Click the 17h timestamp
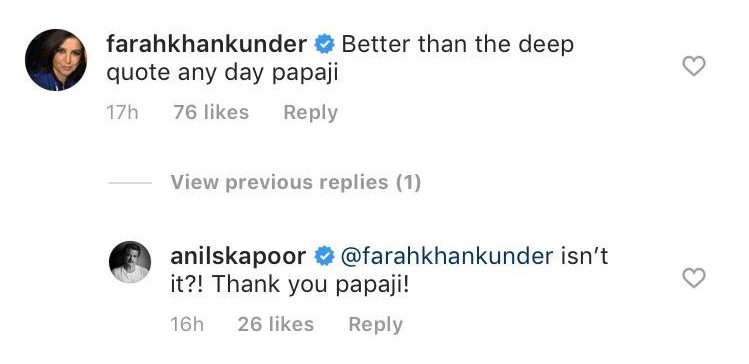Viewport: 749px width, 364px height. [x=122, y=113]
